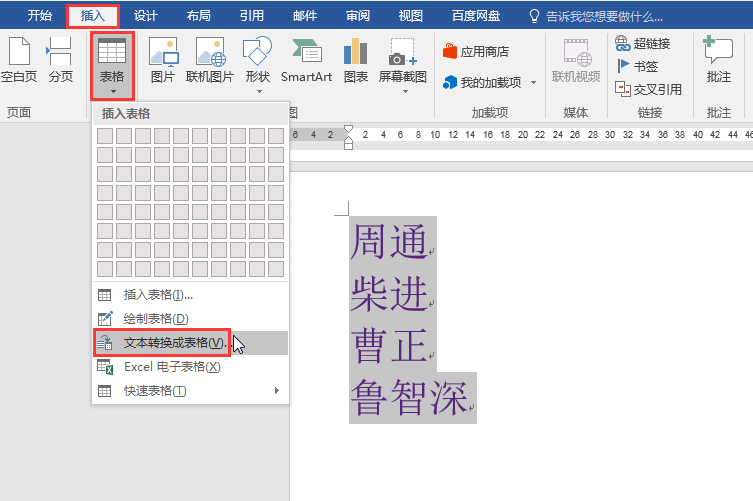Image resolution: width=753 pixels, height=501 pixels.
Task: Insert a 超链接 hyperlink
Action: [643, 44]
